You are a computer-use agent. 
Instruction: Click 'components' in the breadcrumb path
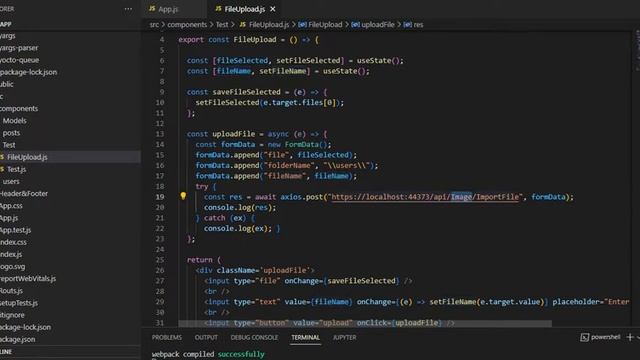pyautogui.click(x=187, y=24)
